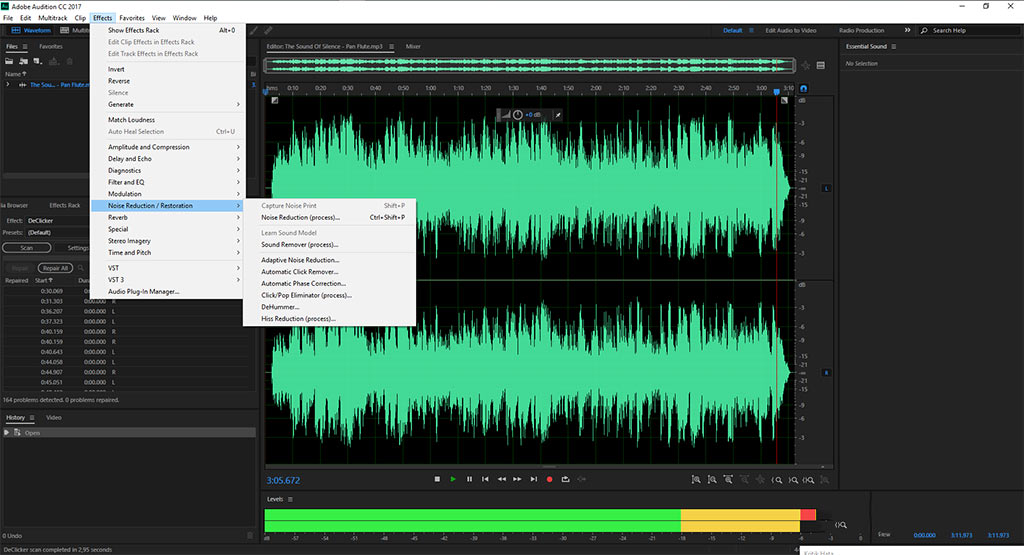Zoom in at In Point icon
Image resolution: width=1024 pixels, height=555 pixels.
click(776, 480)
